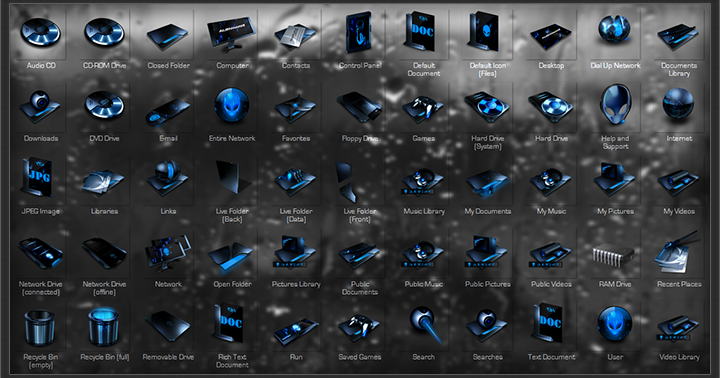Select the Documents Library icon

(x=678, y=37)
